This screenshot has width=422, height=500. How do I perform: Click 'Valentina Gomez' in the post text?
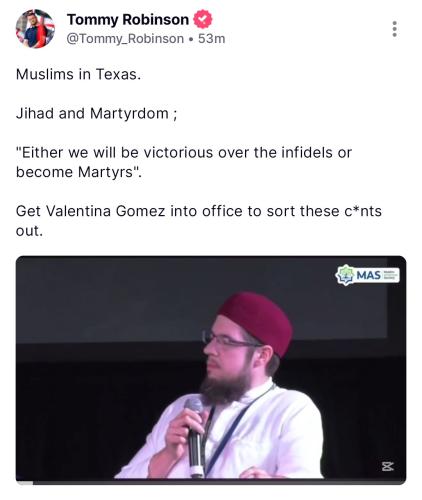point(105,211)
